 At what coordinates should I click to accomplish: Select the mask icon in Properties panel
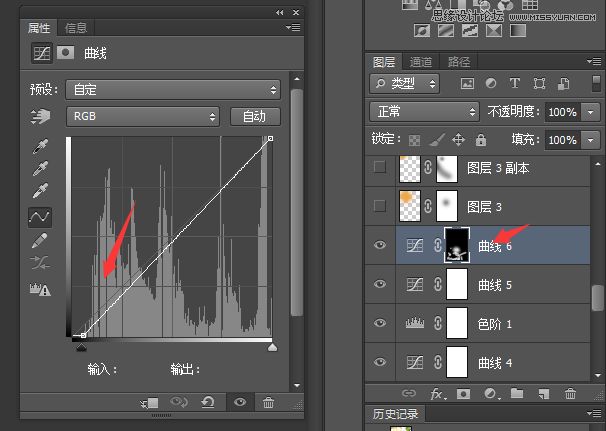click(x=65, y=52)
